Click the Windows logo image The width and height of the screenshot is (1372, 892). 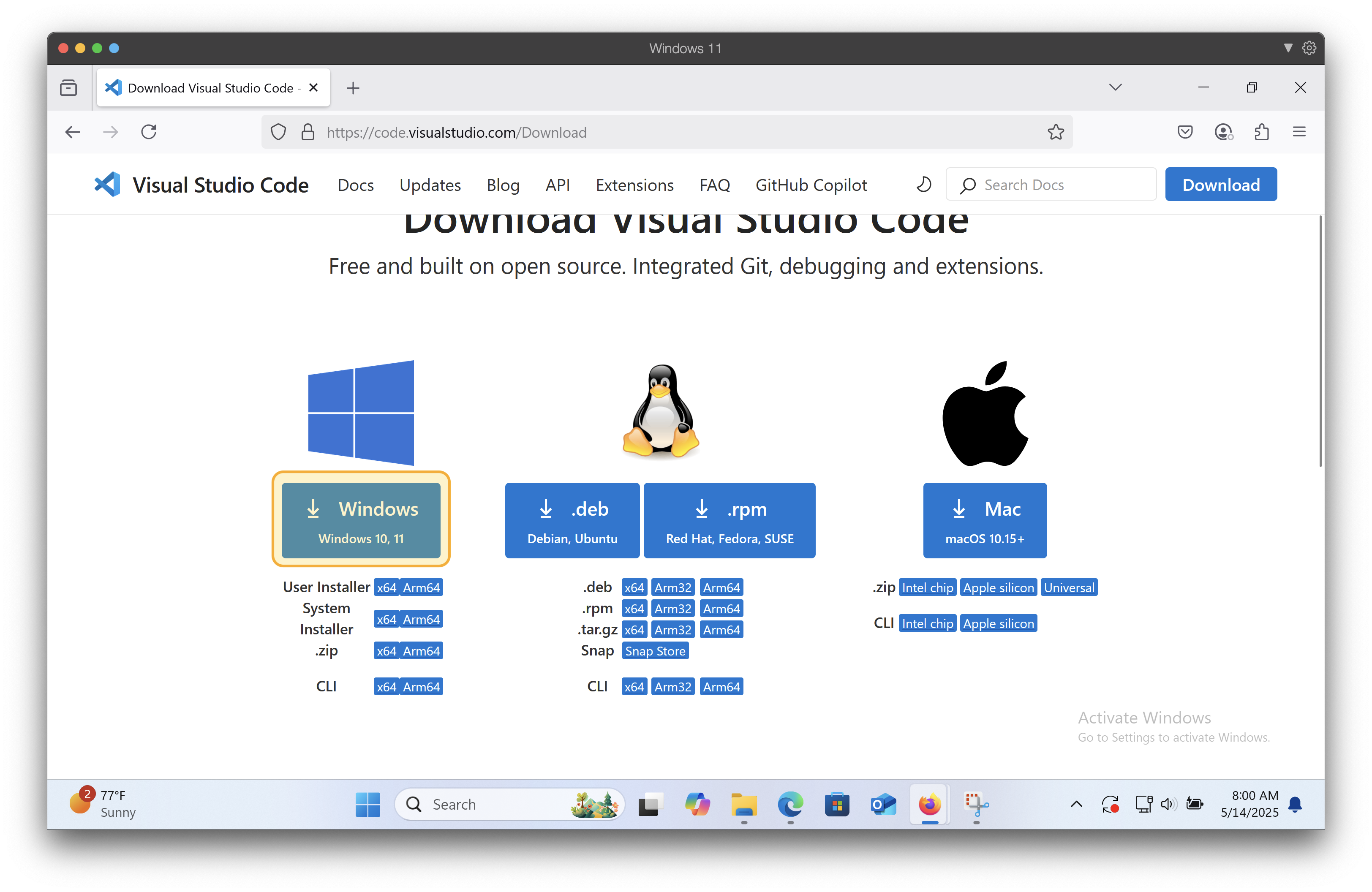click(x=361, y=413)
